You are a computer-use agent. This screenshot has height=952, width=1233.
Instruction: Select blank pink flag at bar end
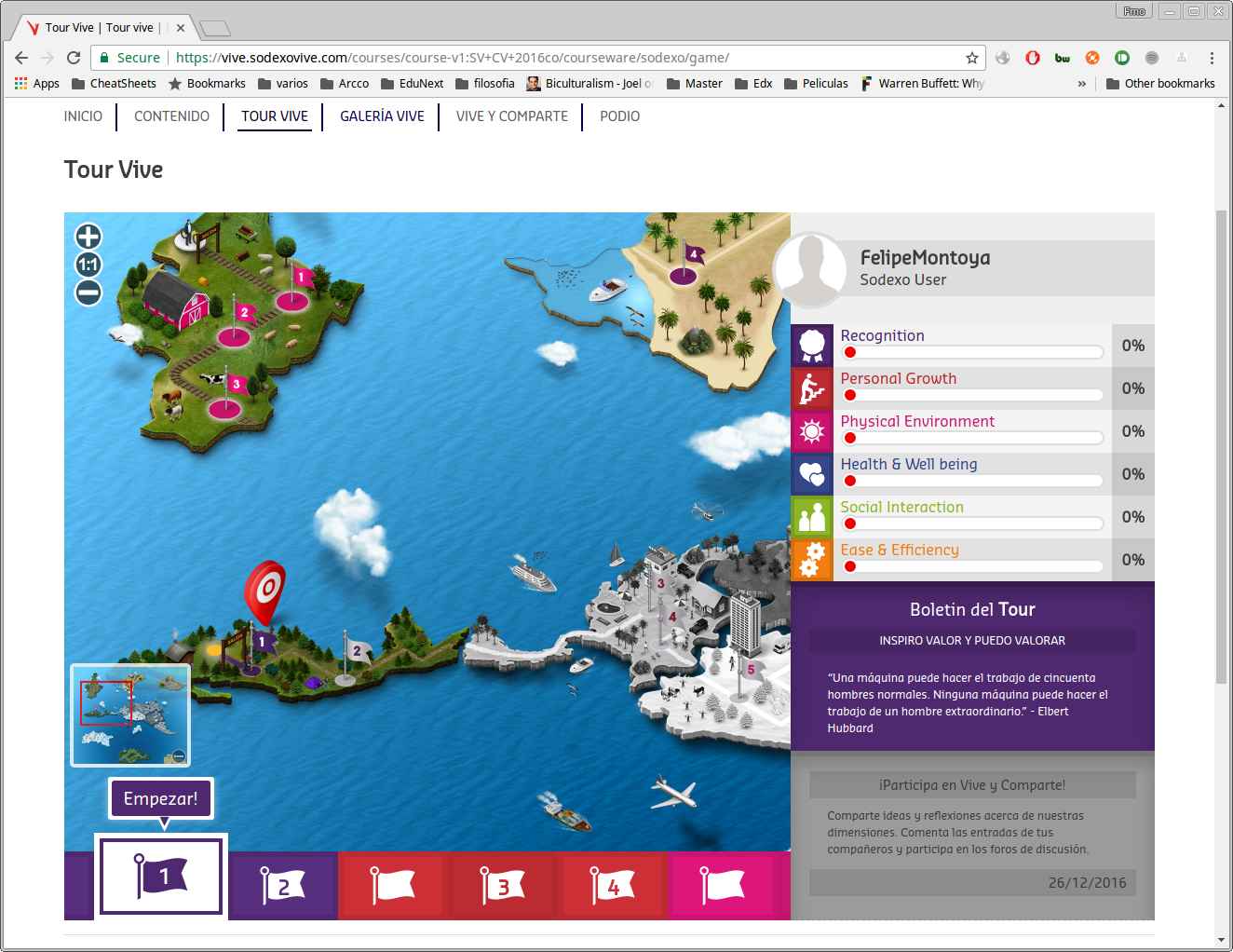[x=723, y=886]
